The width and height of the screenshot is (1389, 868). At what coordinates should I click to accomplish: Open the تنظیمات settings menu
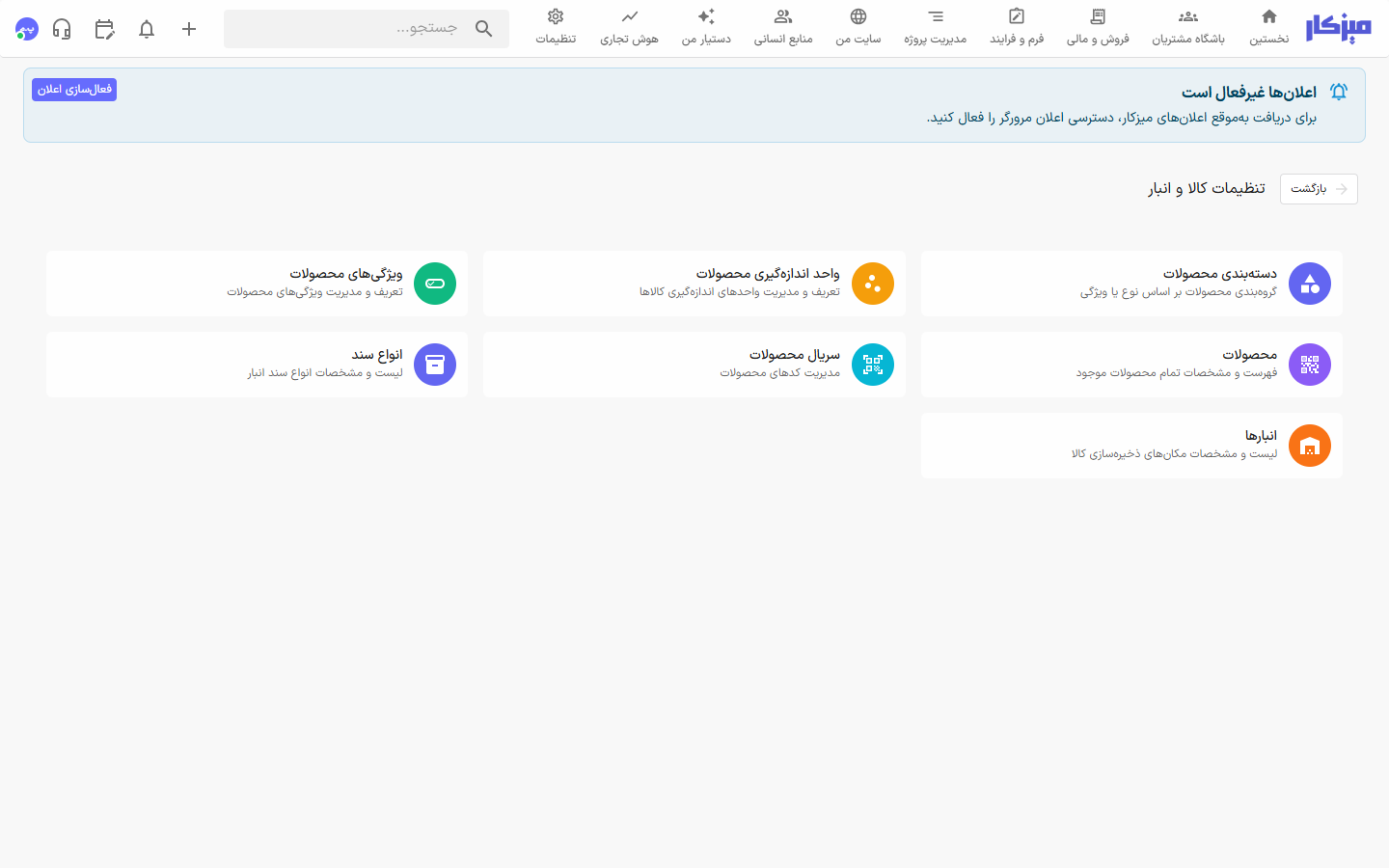556,28
